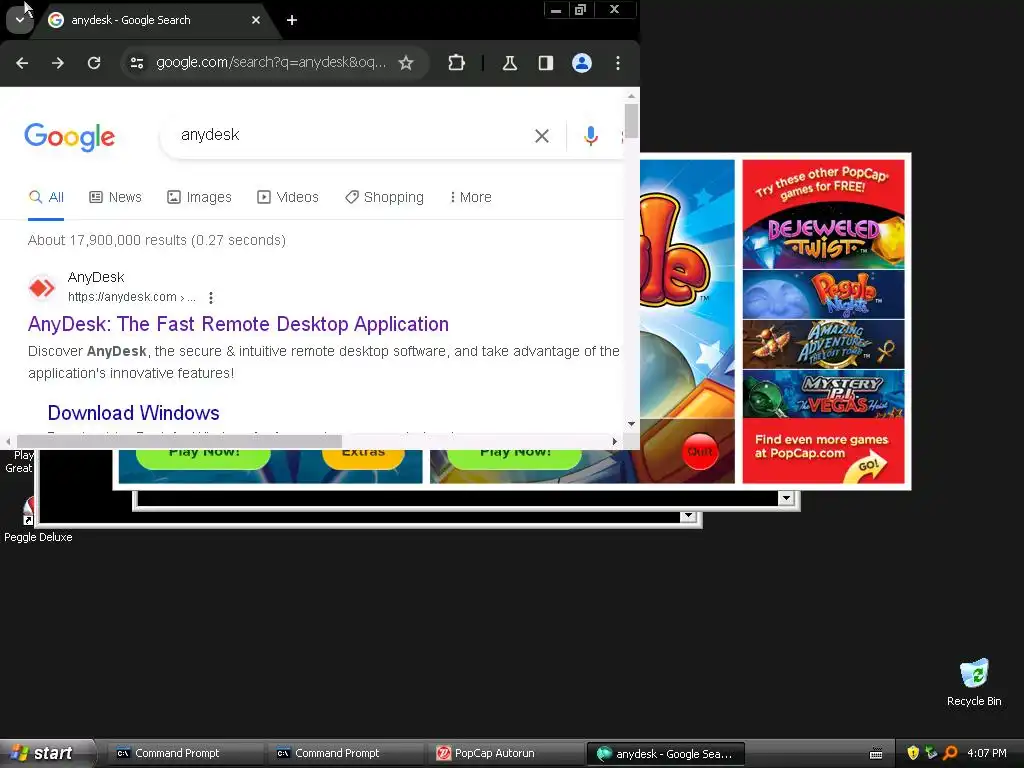Expand the More search filters menu

(470, 197)
